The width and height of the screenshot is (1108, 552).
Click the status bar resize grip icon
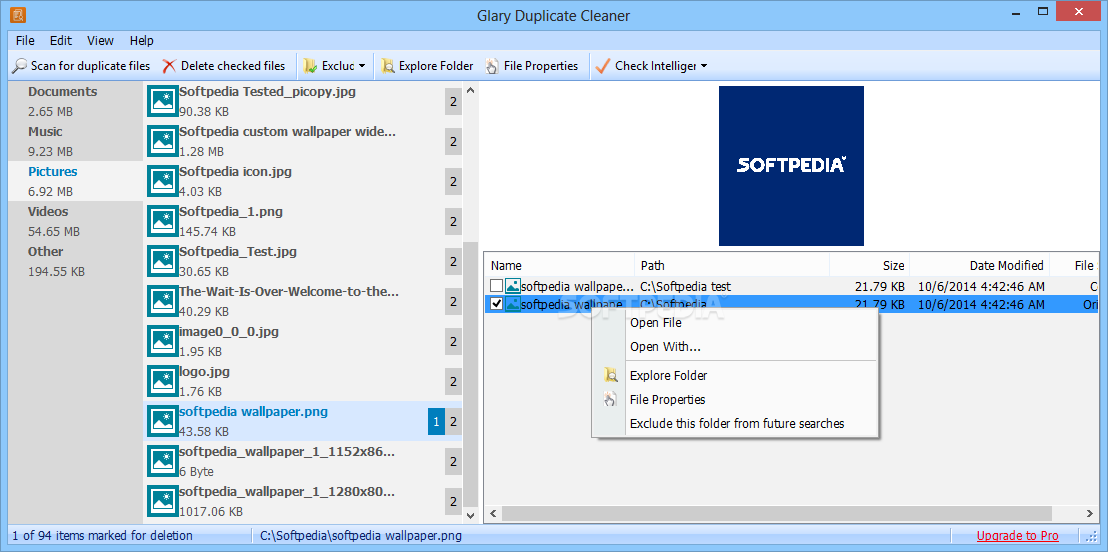tap(1092, 536)
